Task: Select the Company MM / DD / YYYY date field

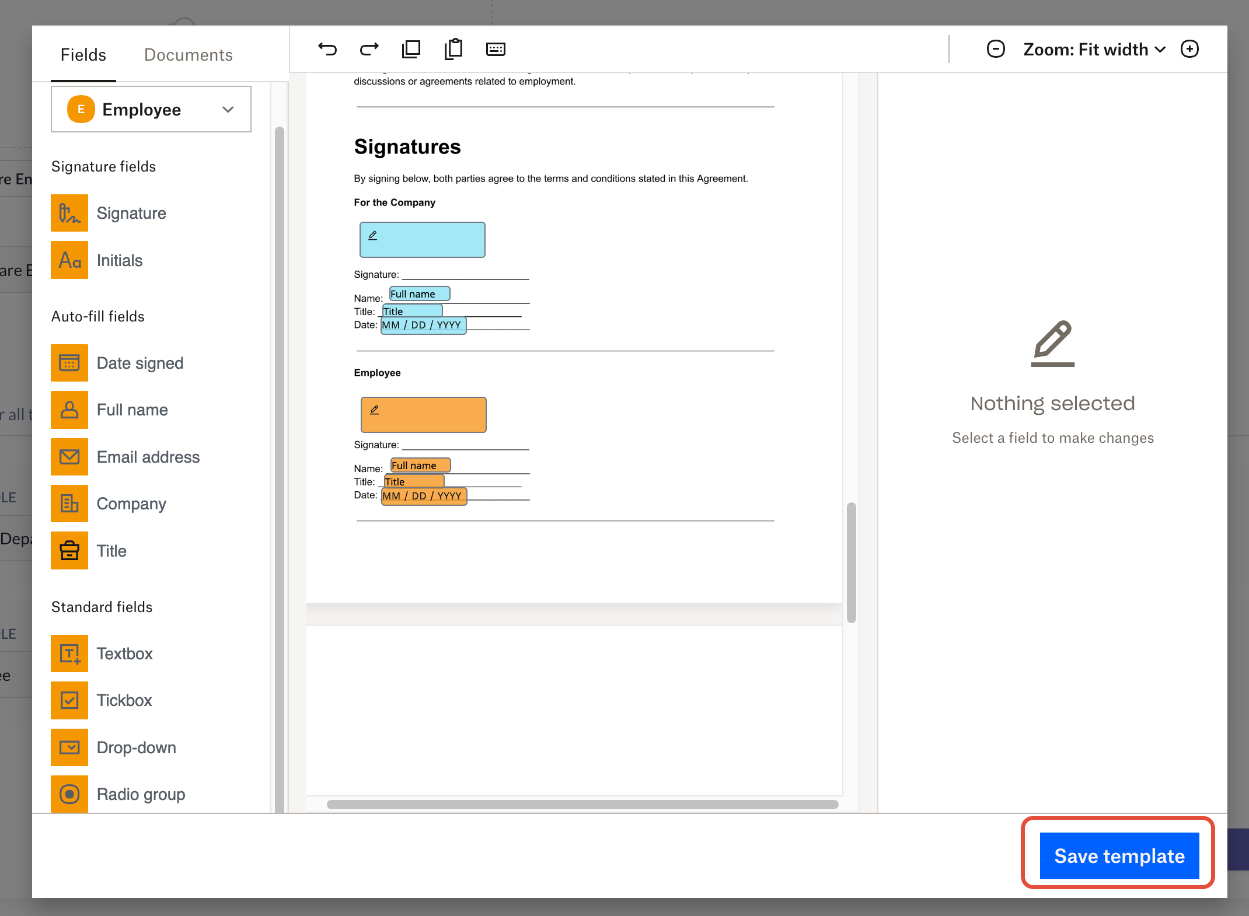Action: coord(424,325)
